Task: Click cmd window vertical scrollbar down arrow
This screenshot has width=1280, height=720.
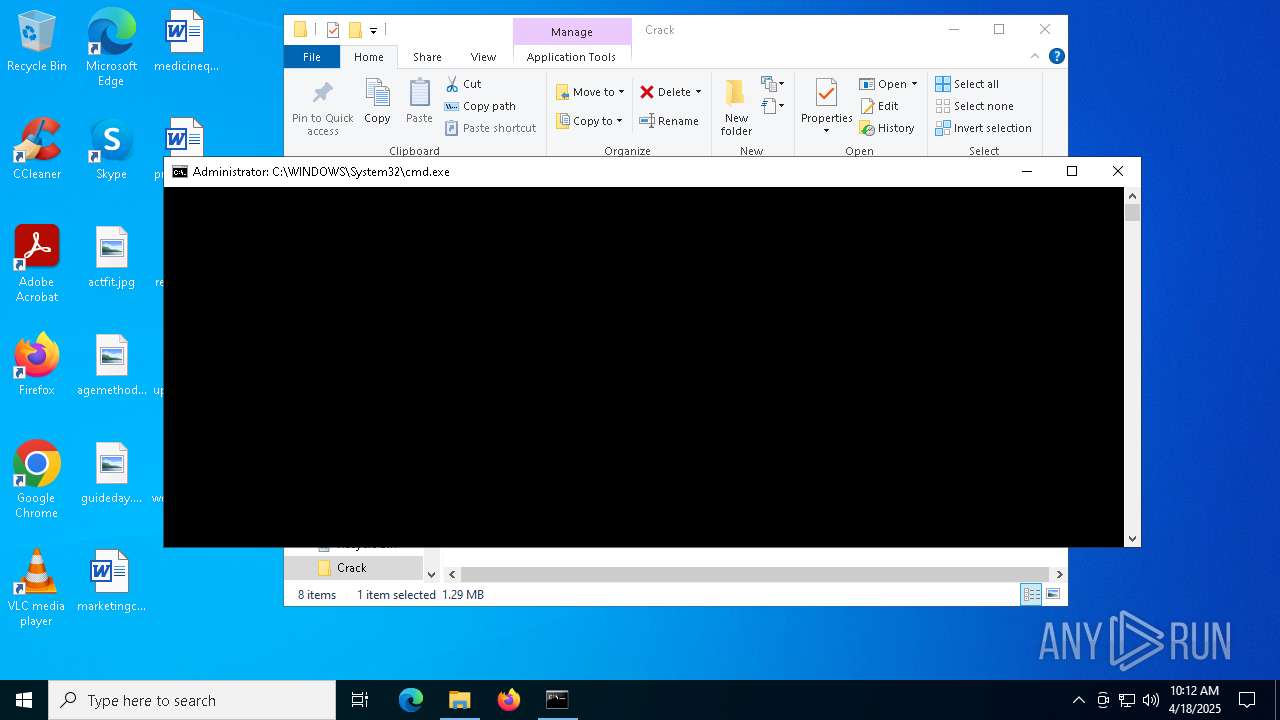Action: point(1132,538)
